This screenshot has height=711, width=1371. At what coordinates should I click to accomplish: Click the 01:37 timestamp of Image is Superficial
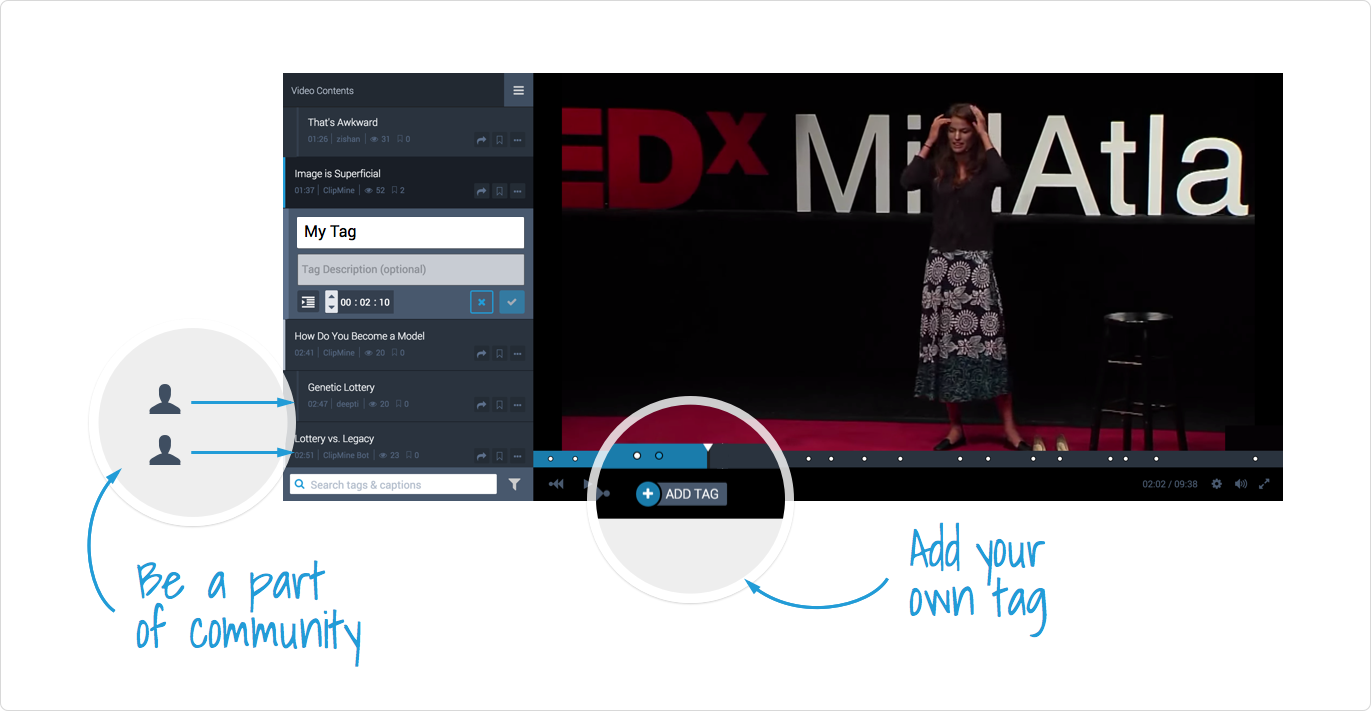click(305, 190)
